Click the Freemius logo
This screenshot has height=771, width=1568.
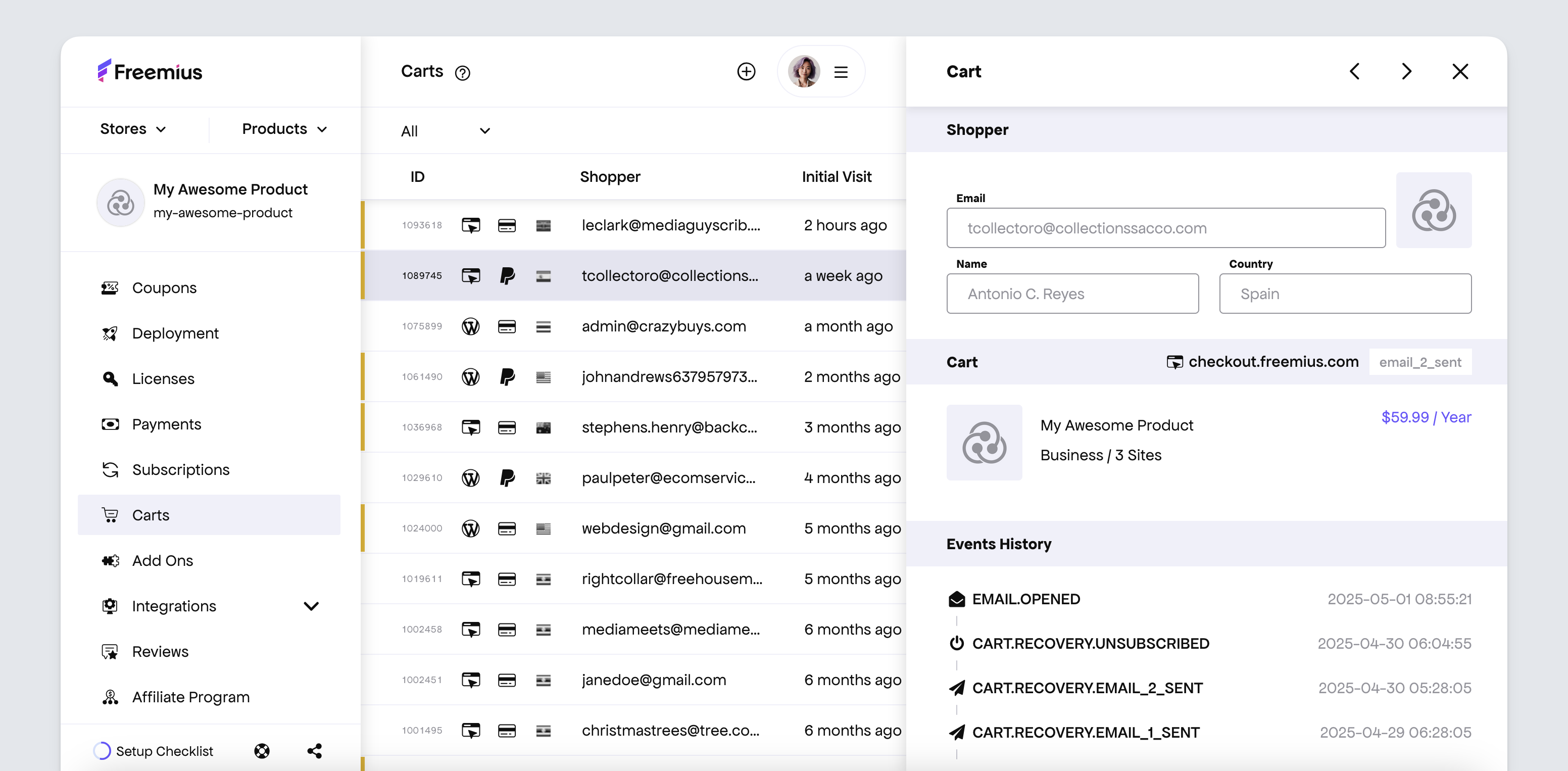[x=150, y=71]
